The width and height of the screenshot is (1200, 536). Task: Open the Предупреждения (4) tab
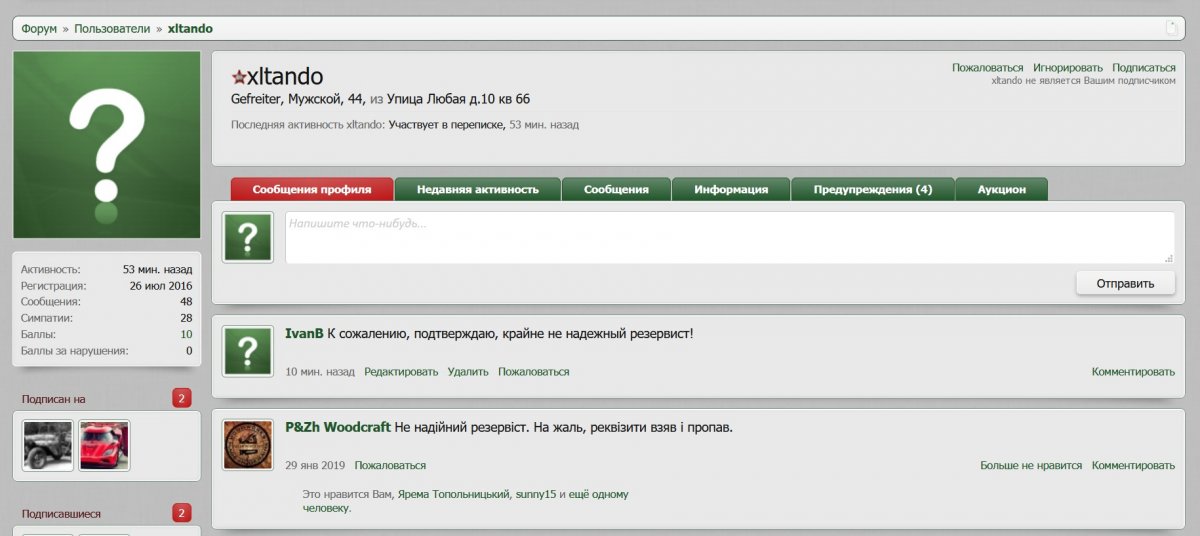coord(873,189)
